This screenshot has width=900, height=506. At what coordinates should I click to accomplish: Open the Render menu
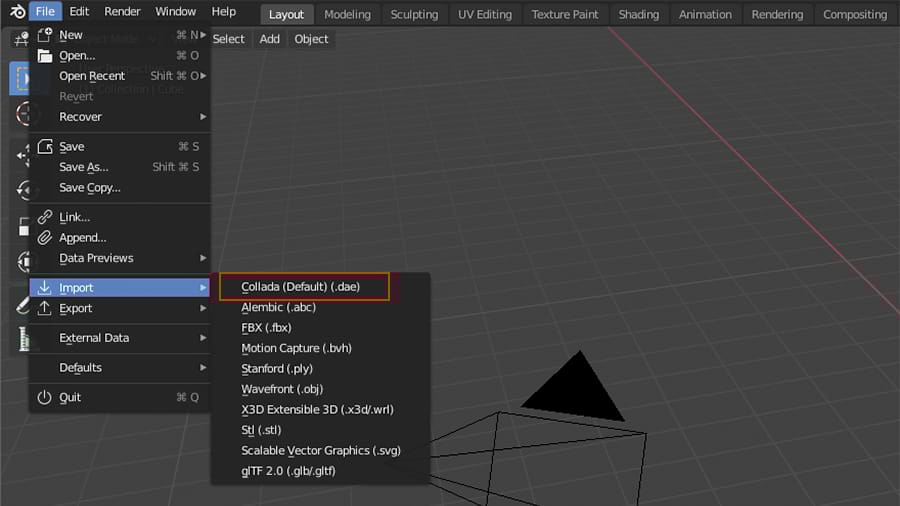pos(122,11)
